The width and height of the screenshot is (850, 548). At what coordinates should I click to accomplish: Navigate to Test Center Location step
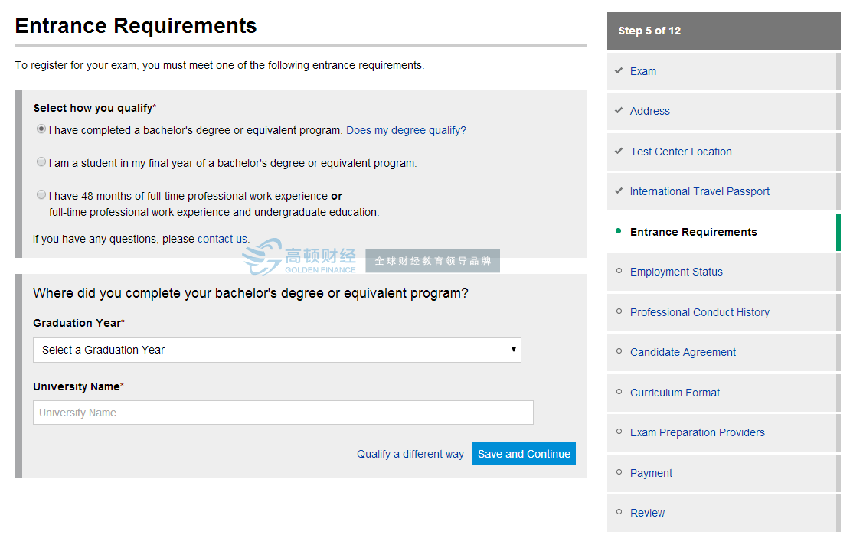pos(680,152)
